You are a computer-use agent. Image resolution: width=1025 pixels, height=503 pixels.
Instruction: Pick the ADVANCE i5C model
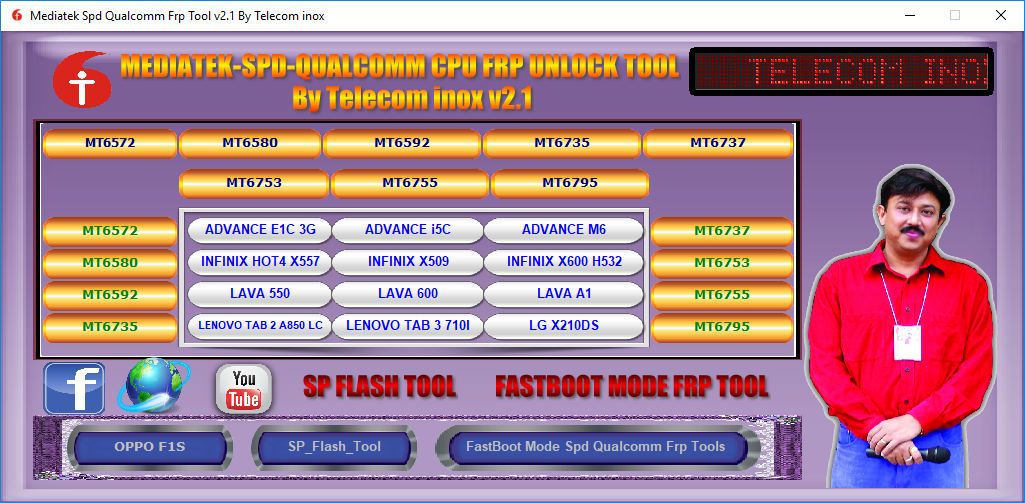point(407,230)
